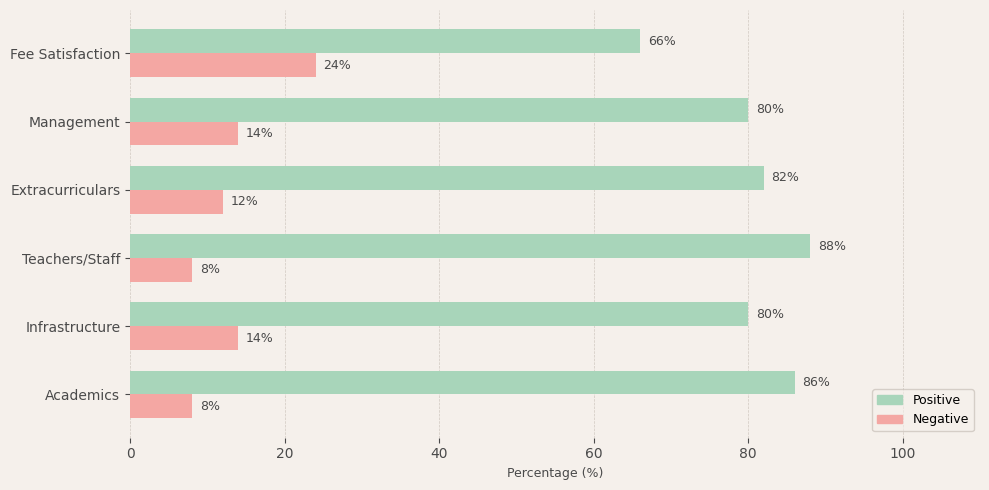This screenshot has height=490, width=989.
Task: Click the Infrastructure negative 14% bar
Action: point(184,338)
